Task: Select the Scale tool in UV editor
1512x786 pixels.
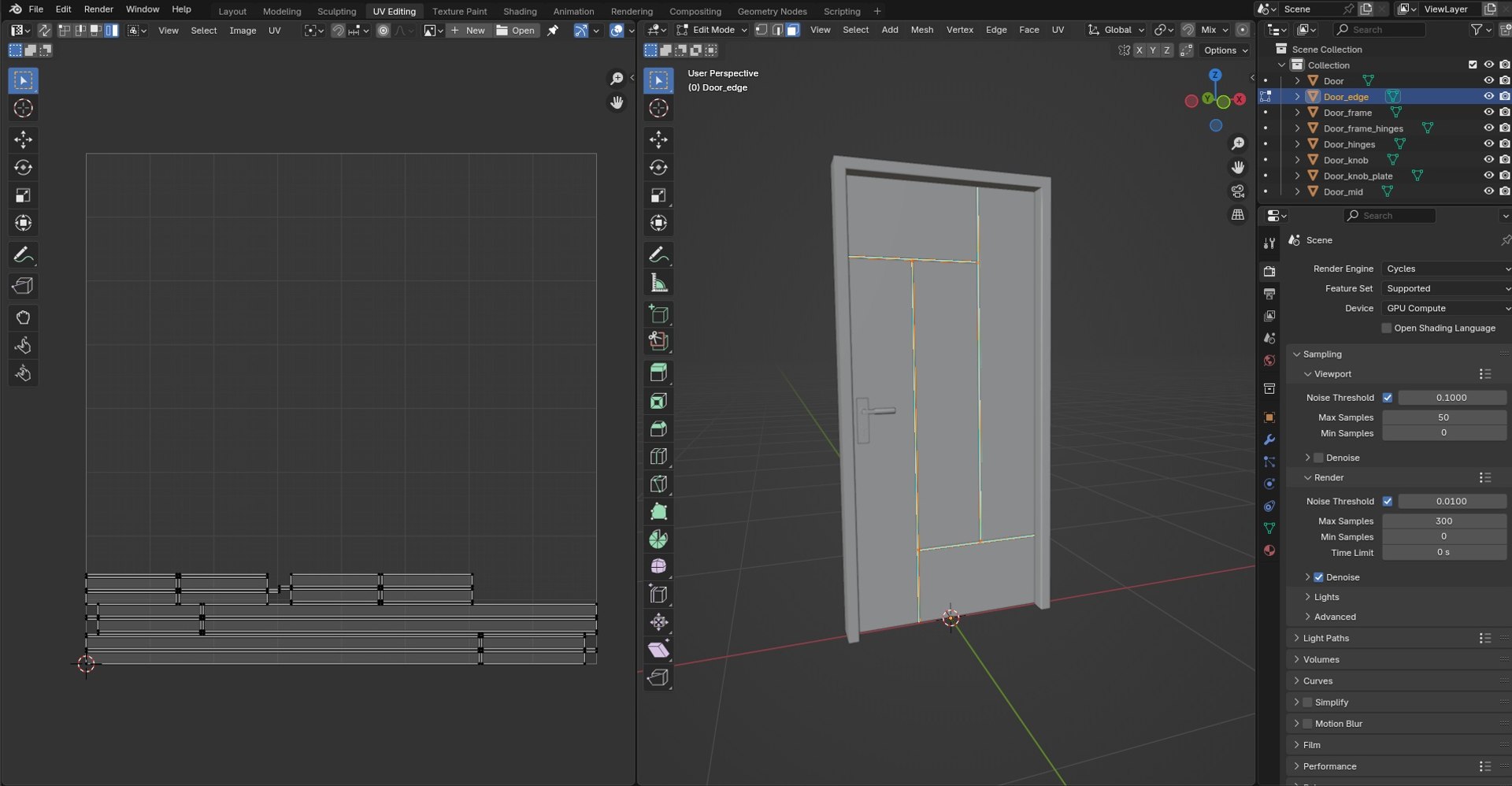Action: [23, 195]
